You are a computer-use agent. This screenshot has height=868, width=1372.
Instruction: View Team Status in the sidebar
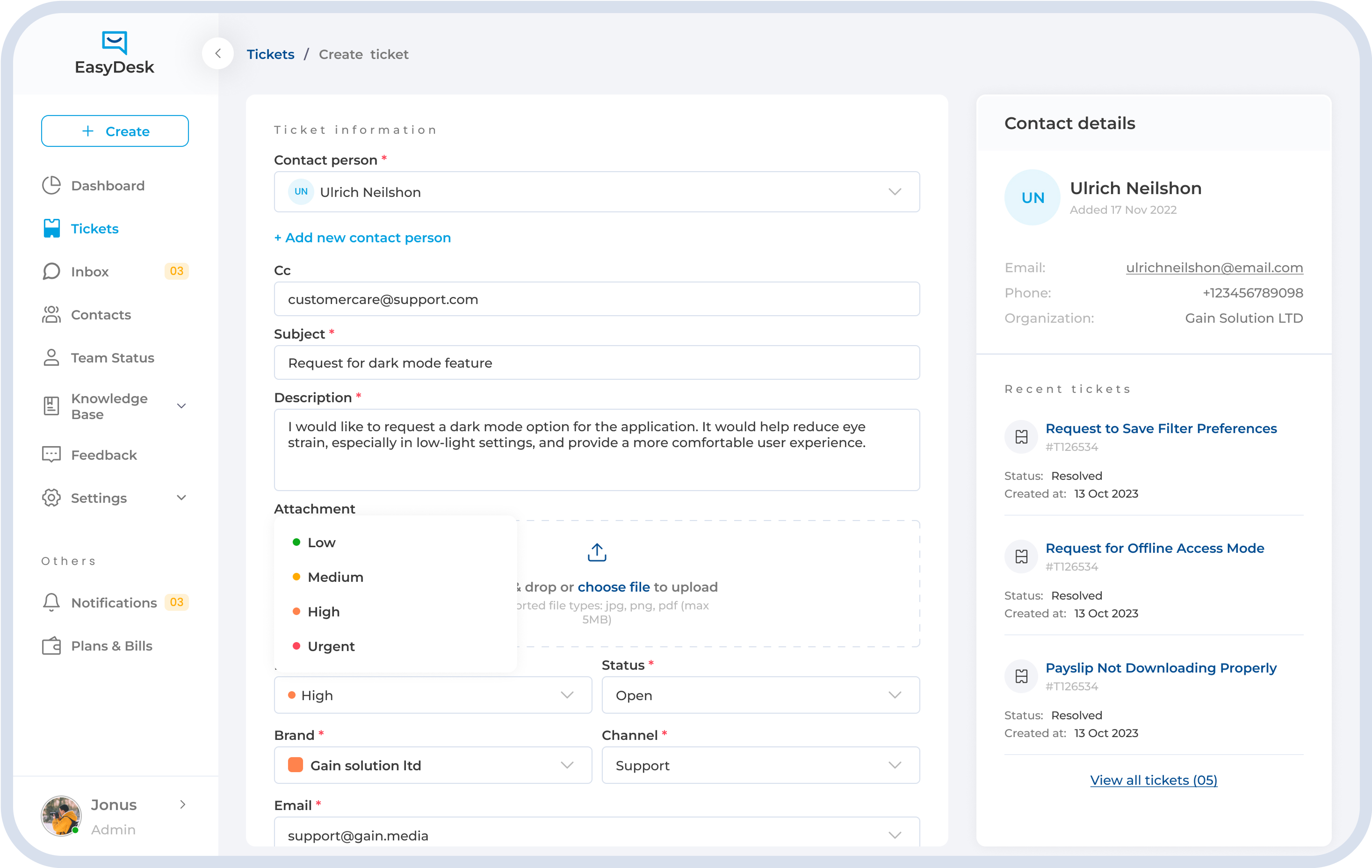[x=112, y=357]
